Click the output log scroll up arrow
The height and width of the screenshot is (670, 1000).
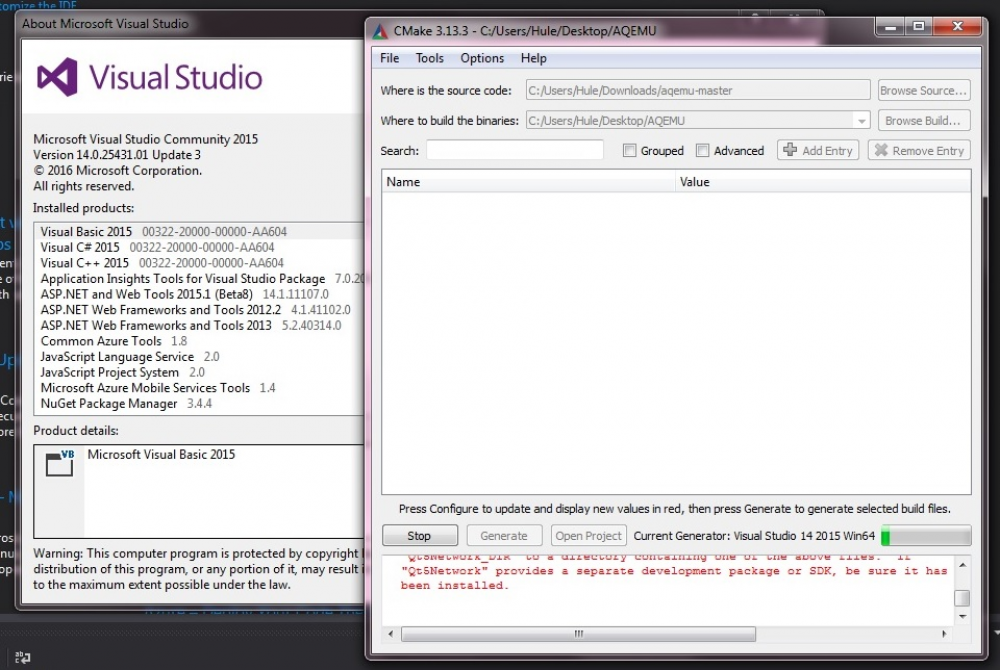962,565
